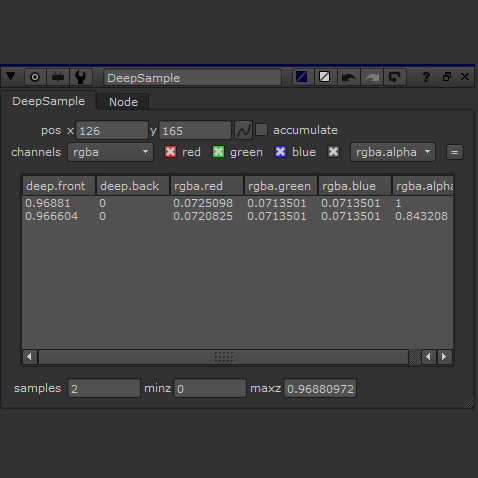478x478 pixels.
Task: Open the pos animation curve button
Action: coord(243,130)
